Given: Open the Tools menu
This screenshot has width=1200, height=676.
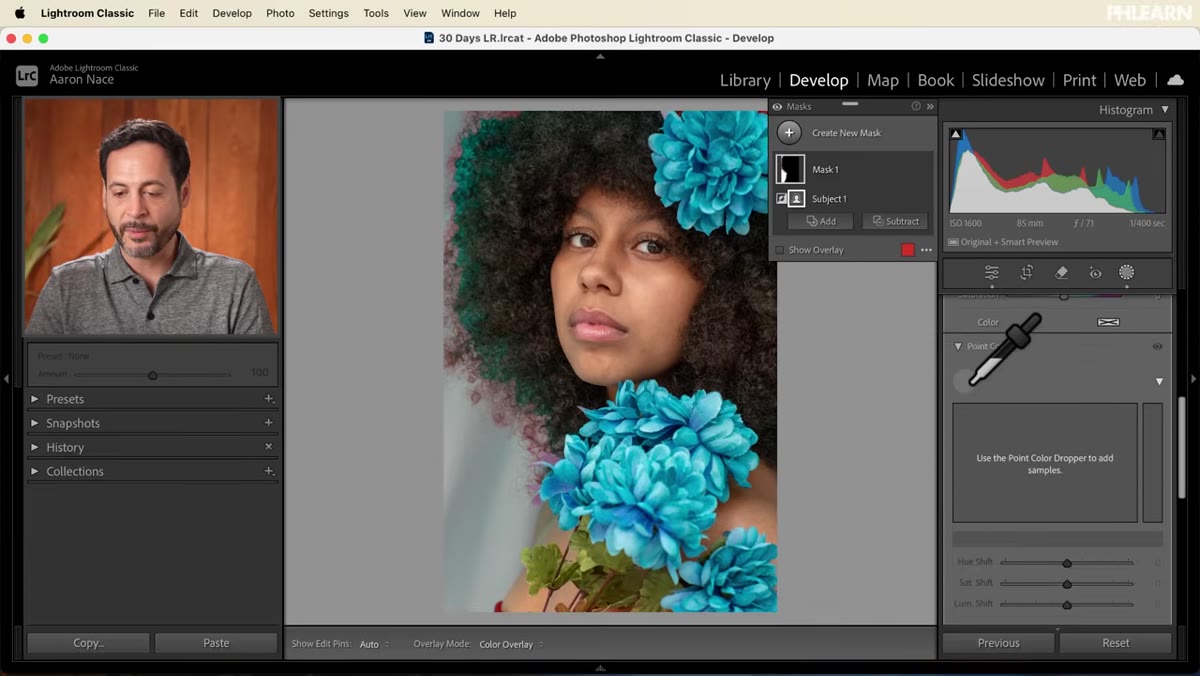Looking at the screenshot, I should point(376,13).
